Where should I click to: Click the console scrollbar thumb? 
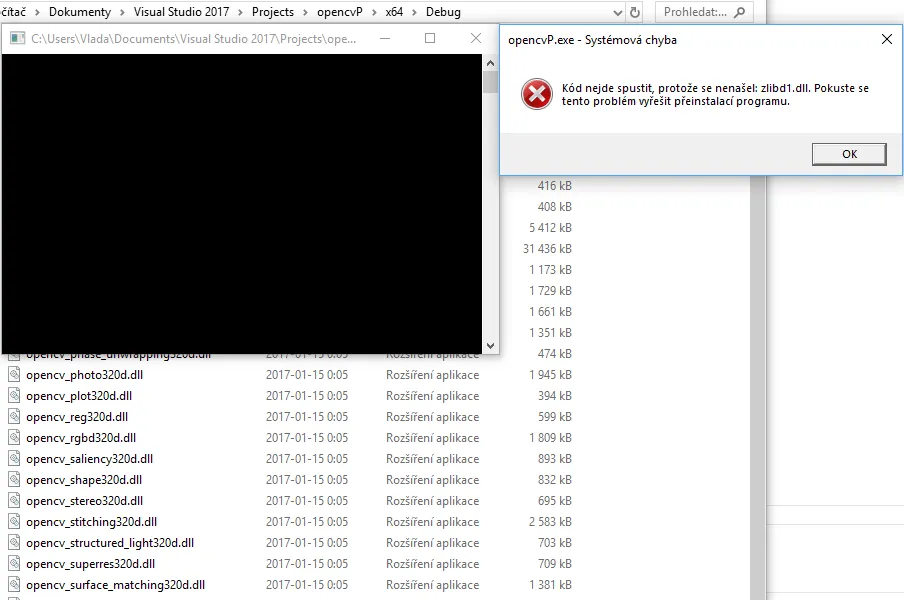click(490, 82)
